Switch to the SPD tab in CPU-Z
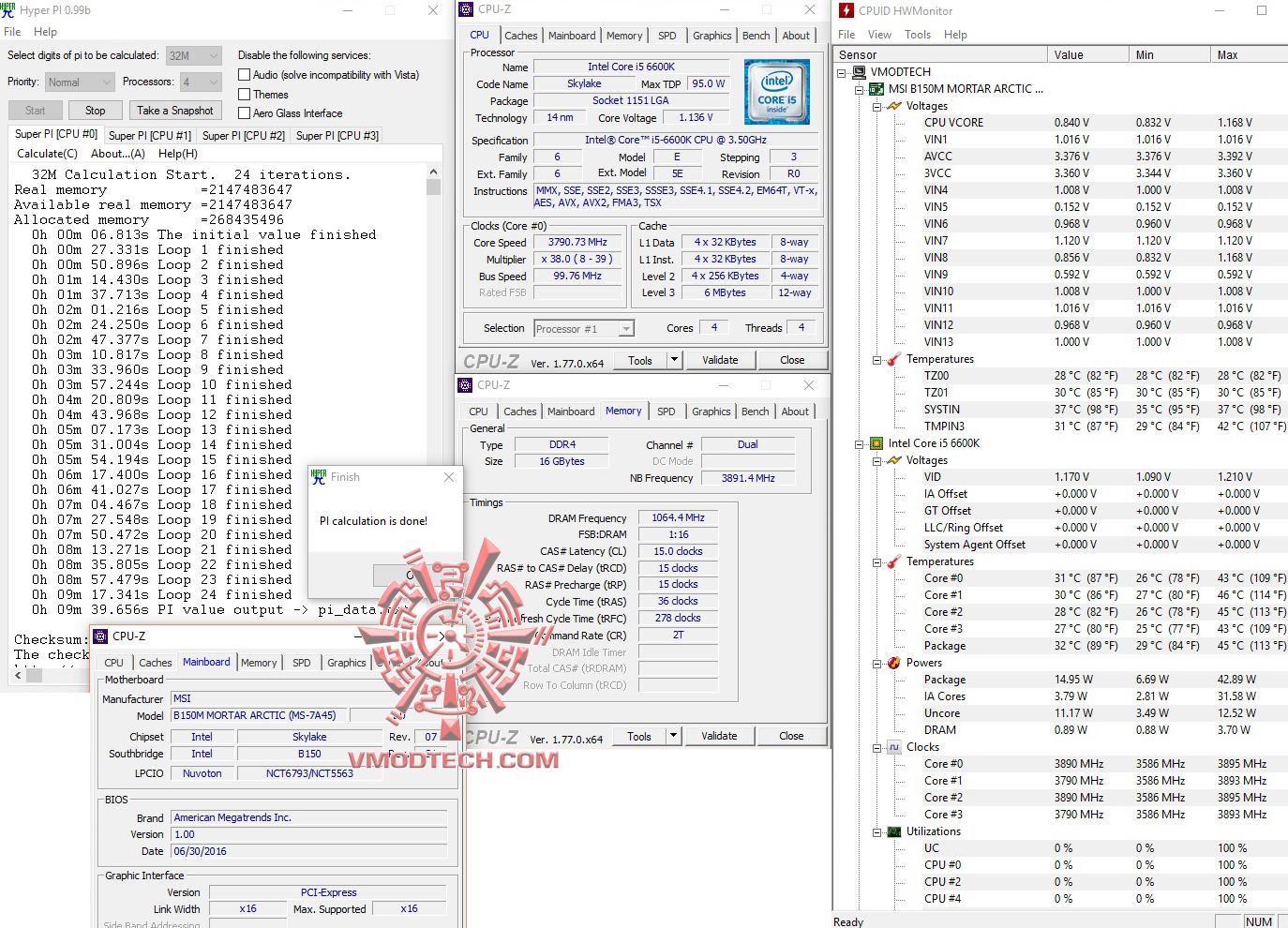This screenshot has height=928, width=1288. coord(667,35)
